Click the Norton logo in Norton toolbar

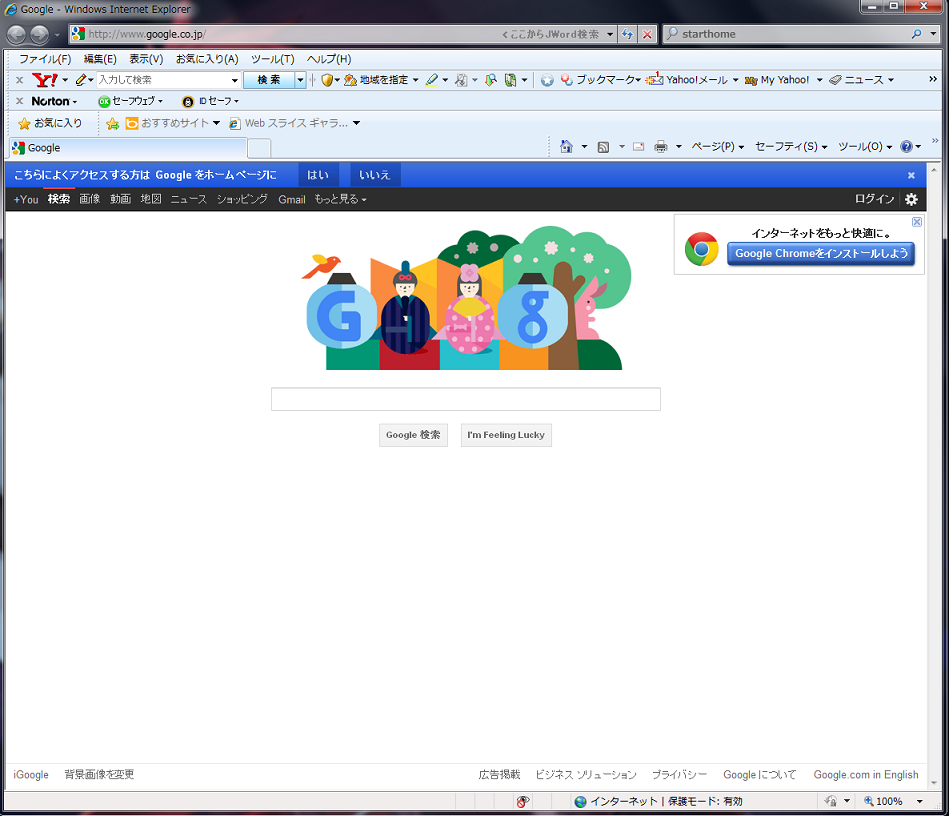click(x=50, y=101)
